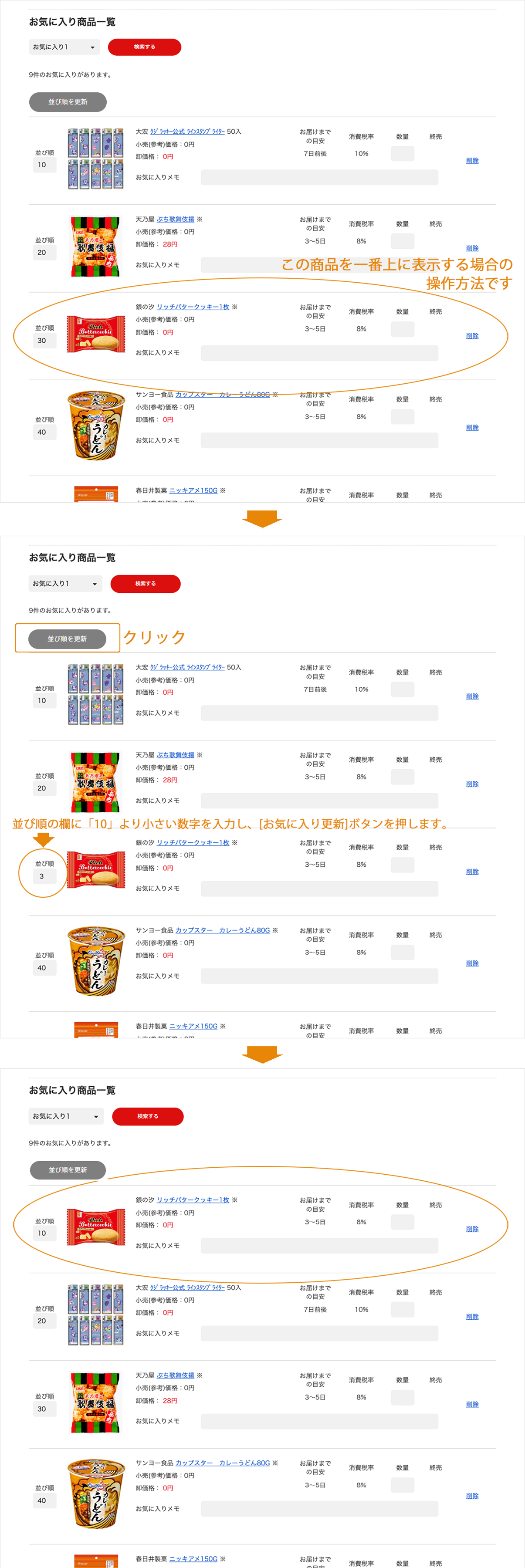
Task: Focus sort order field 20 beside the lighters
Action: (x=43, y=1321)
